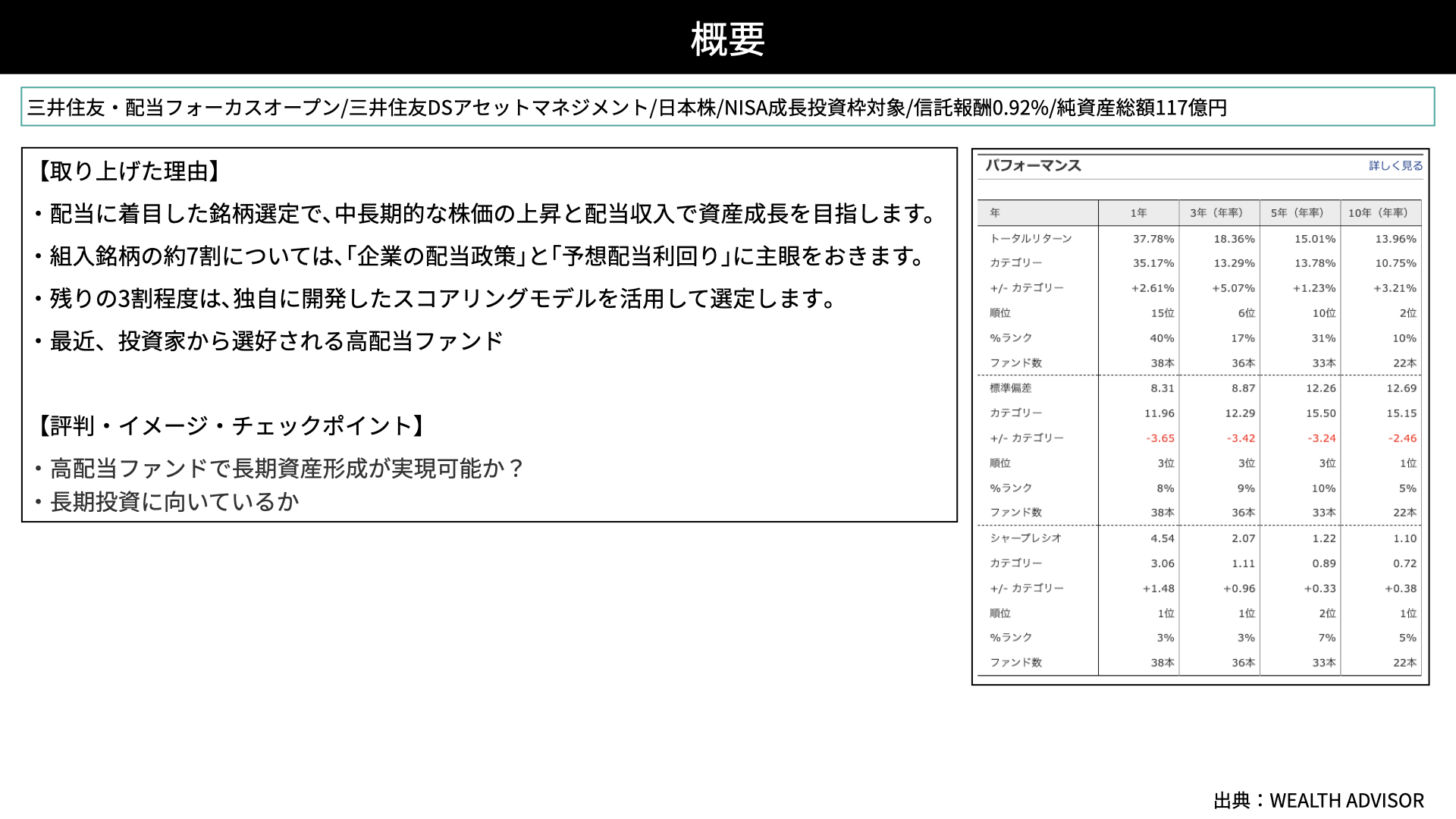Viewport: 1456px width, 819px height.
Task: Select the fund description line with 信託報酬0.92%
Action: (x=627, y=108)
